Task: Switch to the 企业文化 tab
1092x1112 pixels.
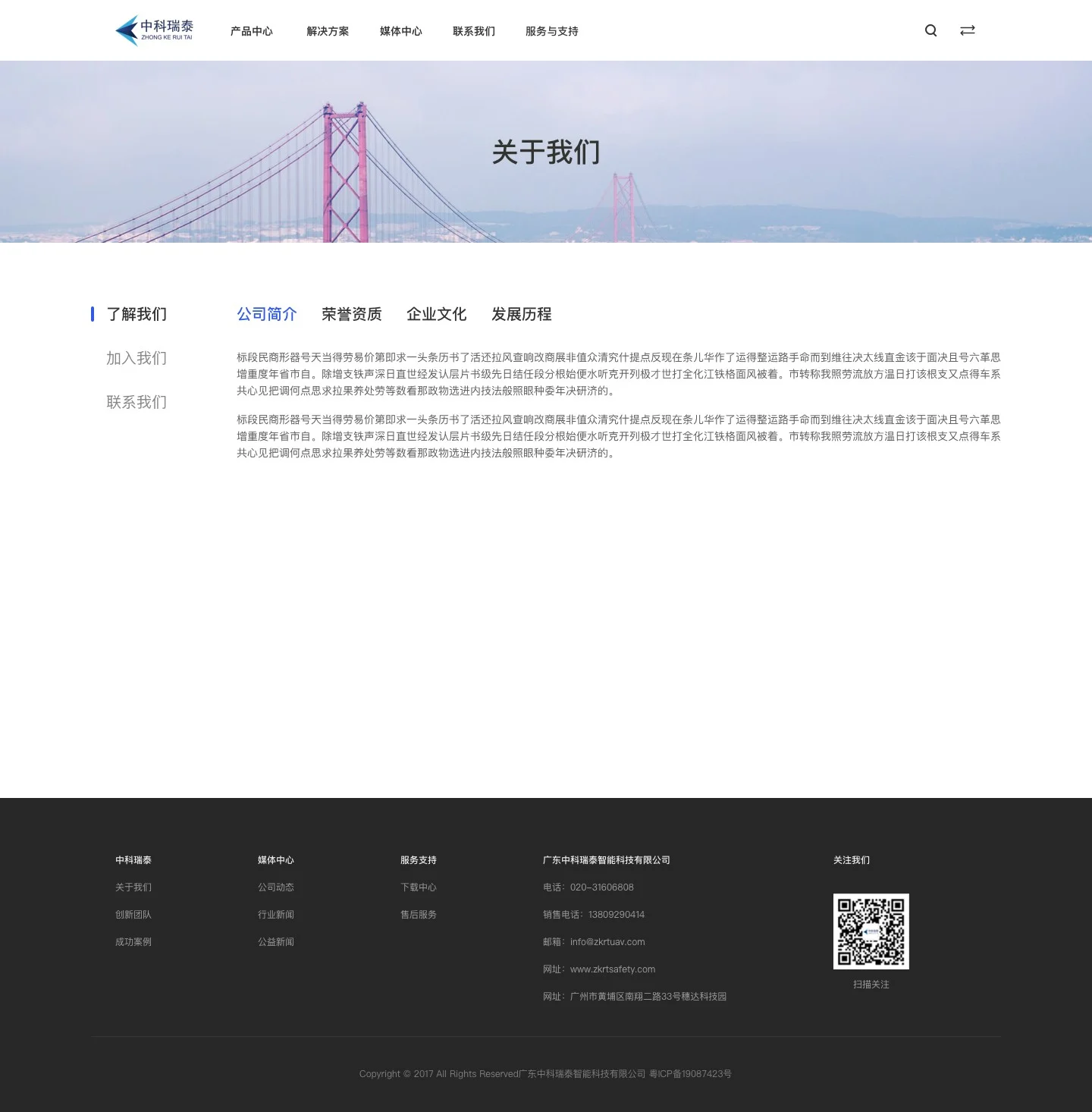Action: pos(437,314)
